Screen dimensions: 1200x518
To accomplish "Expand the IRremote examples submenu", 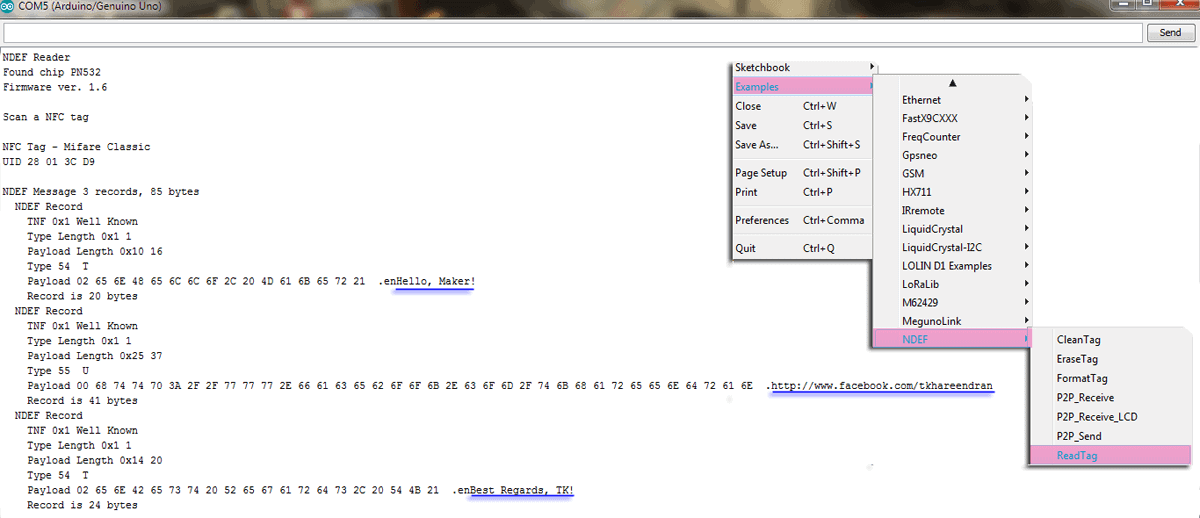I will click(953, 211).
